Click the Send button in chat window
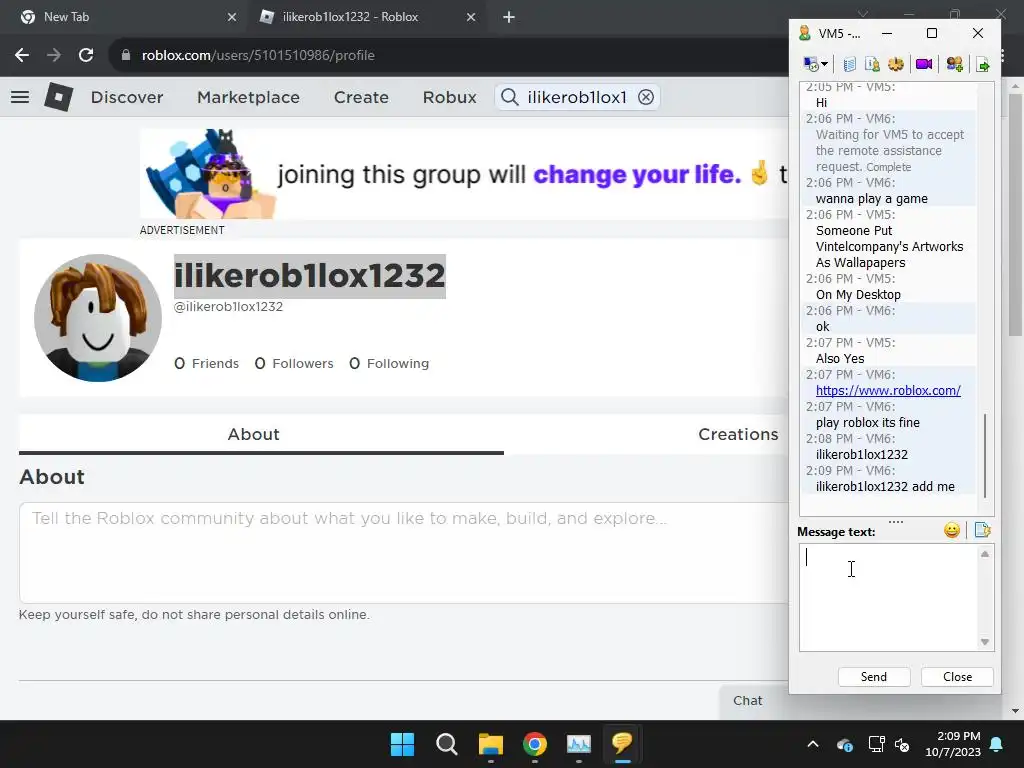This screenshot has height=768, width=1024. click(x=874, y=677)
